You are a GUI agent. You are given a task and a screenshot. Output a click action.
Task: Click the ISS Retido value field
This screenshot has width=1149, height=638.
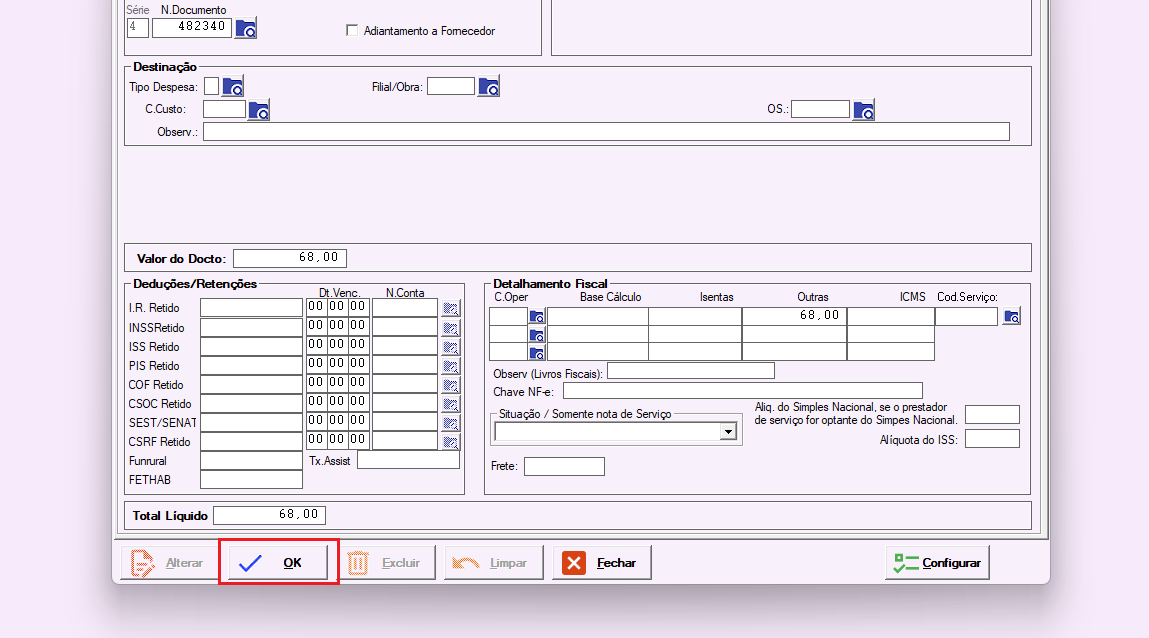pos(251,346)
